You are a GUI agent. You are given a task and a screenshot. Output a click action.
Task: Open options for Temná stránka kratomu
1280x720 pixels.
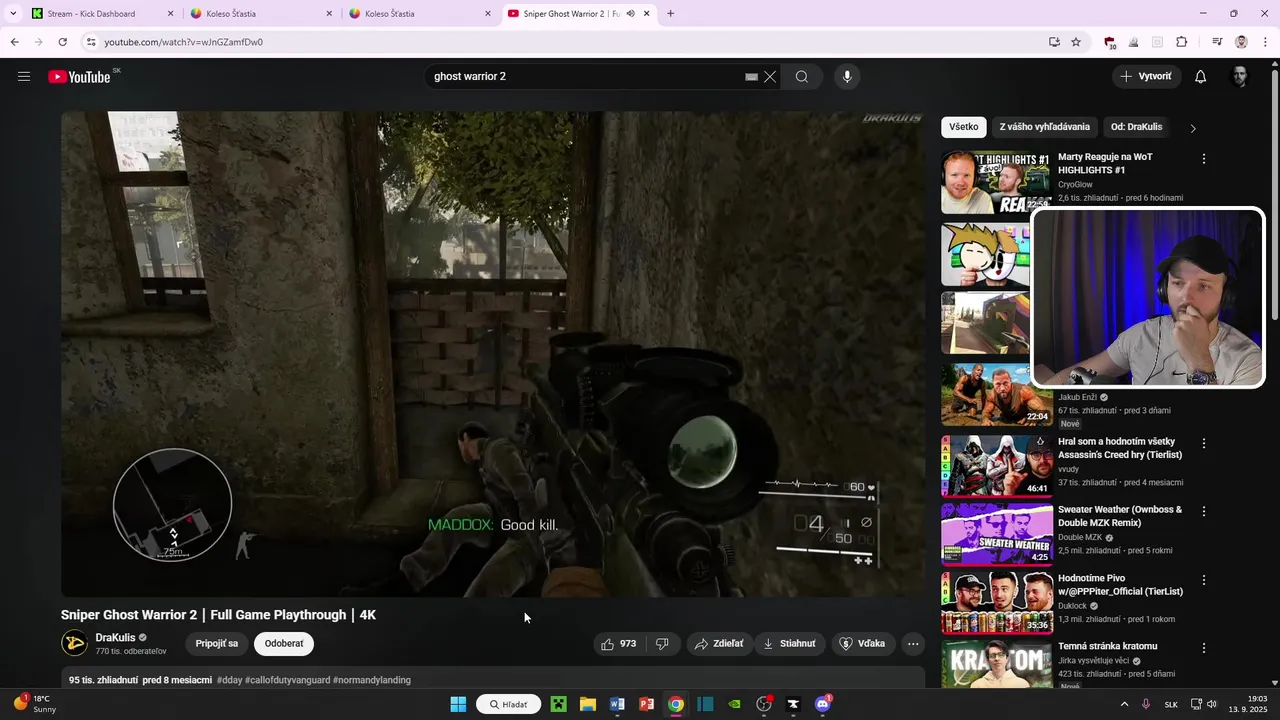pos(1204,648)
